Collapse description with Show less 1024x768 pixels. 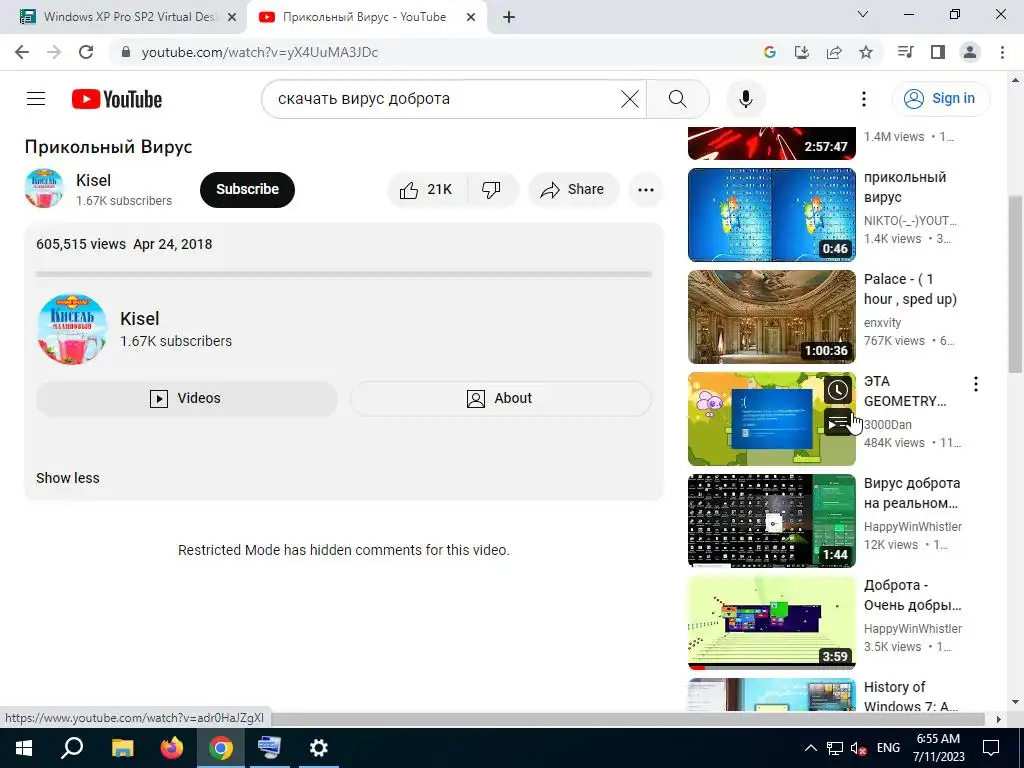point(68,478)
